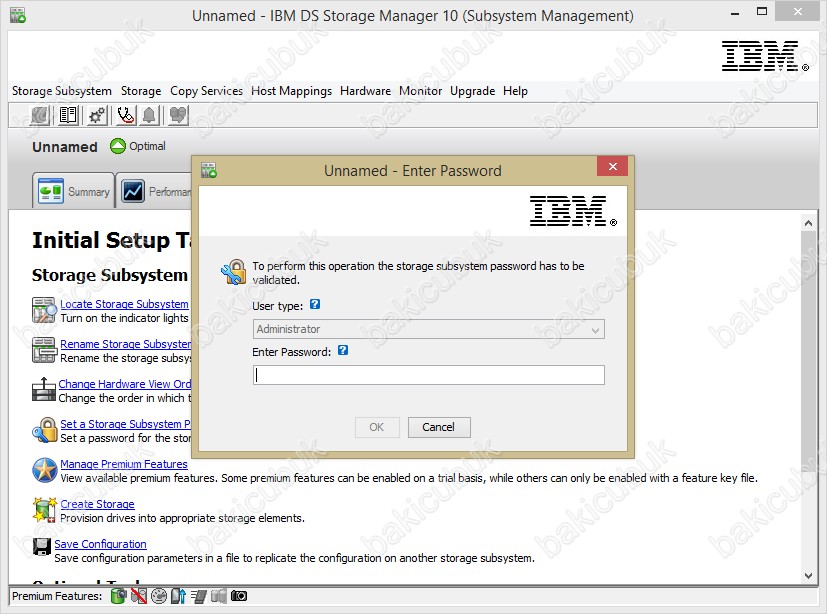Open the Storage menu
The width and height of the screenshot is (827, 614).
click(x=141, y=91)
